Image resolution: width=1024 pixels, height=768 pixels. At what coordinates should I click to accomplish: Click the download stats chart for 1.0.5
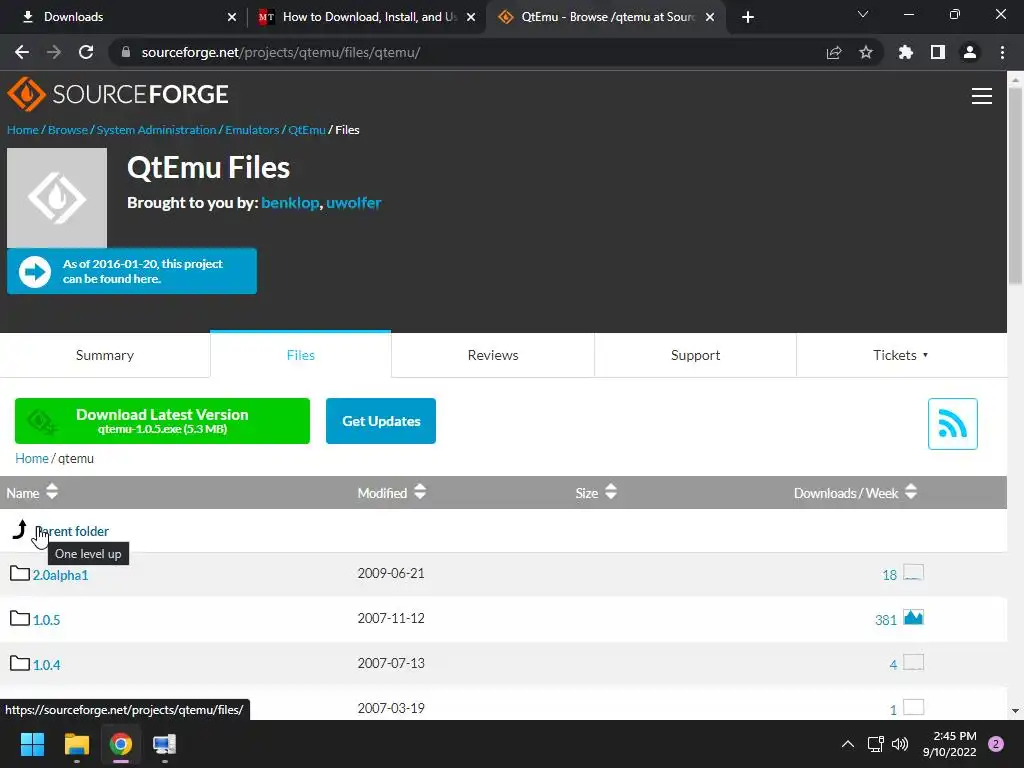[x=913, y=617]
